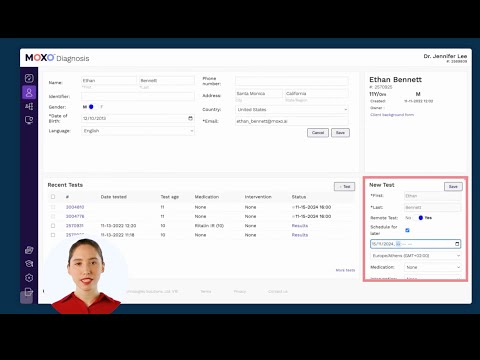Click the Date of Birth field 12/10/2013
The height and width of the screenshot is (360, 480).
138,118
